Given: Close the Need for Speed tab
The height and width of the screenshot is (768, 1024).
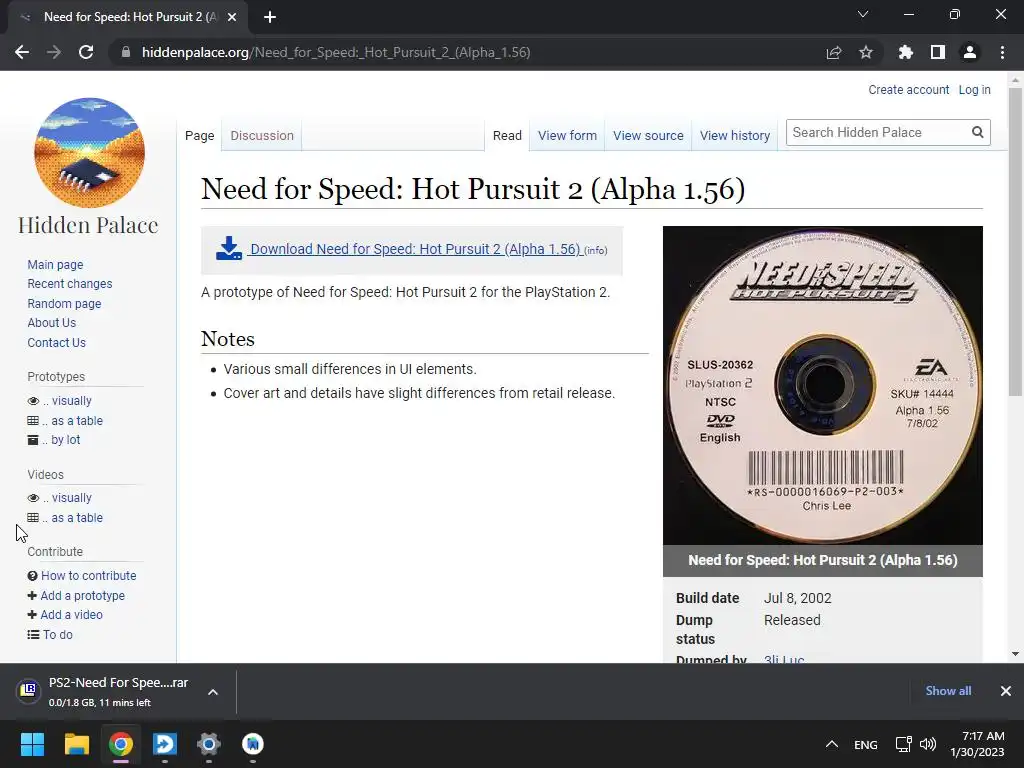Looking at the screenshot, I should [x=232, y=17].
